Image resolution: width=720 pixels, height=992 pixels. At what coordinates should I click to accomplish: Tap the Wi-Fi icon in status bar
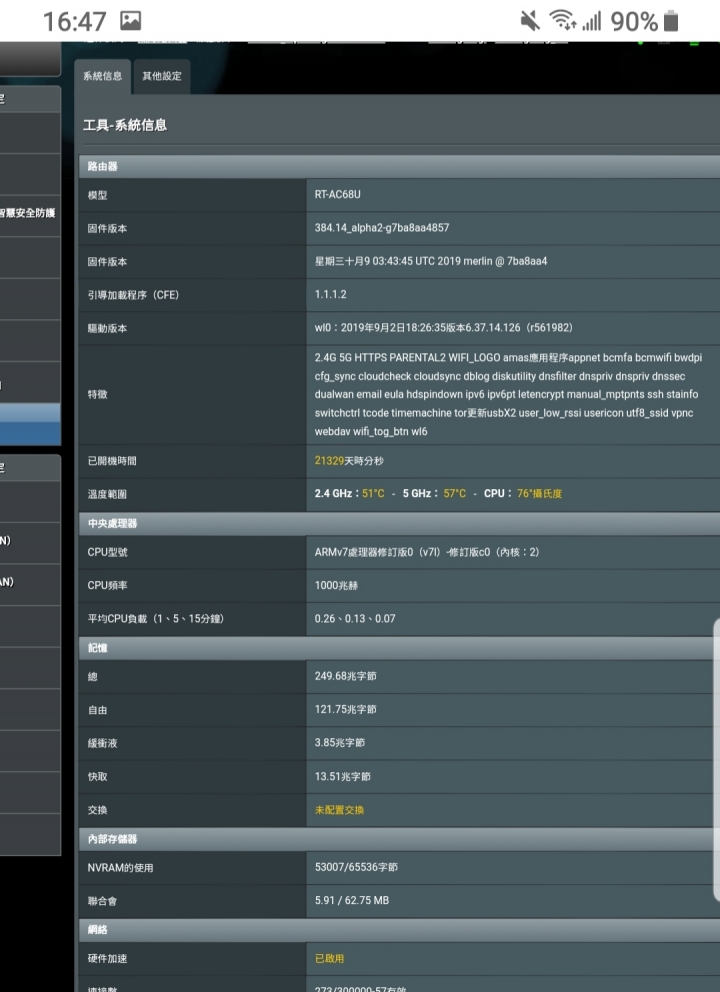click(562, 20)
